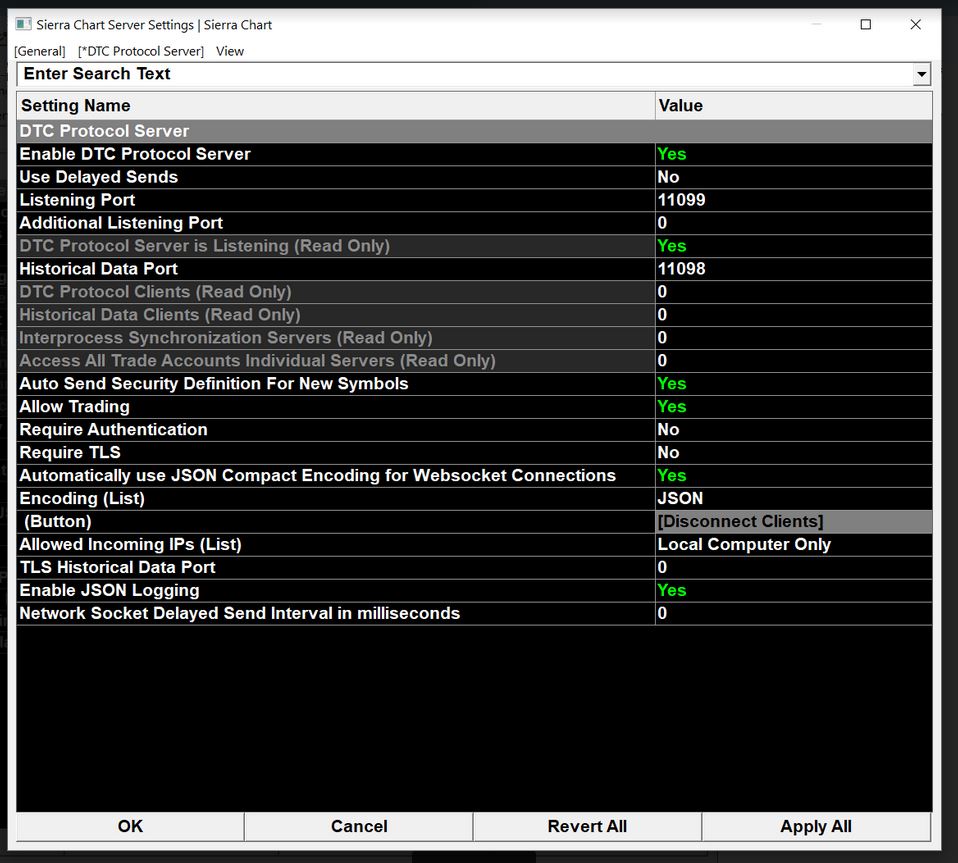Toggle Require Authentication value No

tap(794, 429)
